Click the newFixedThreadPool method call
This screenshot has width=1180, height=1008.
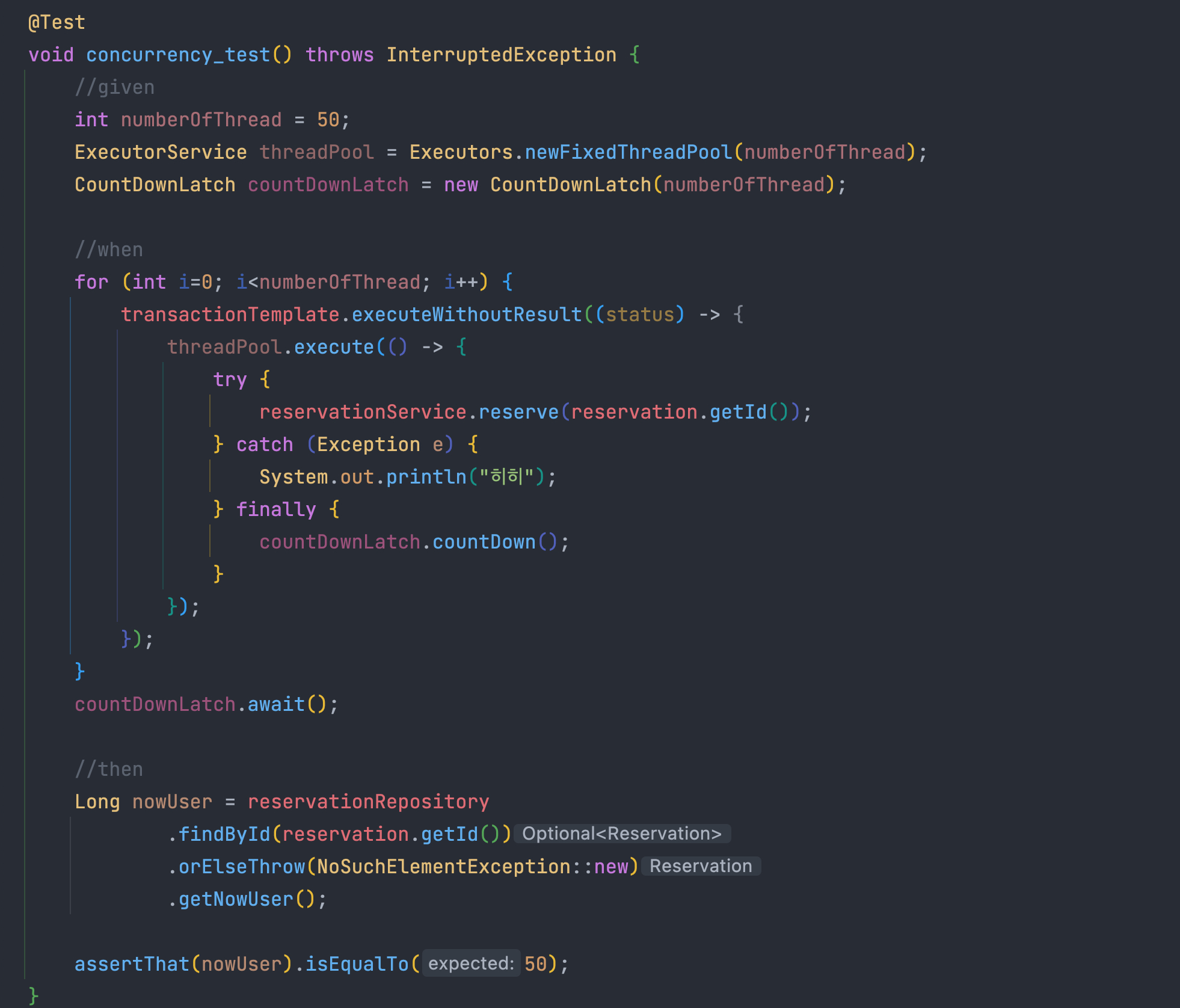(628, 153)
